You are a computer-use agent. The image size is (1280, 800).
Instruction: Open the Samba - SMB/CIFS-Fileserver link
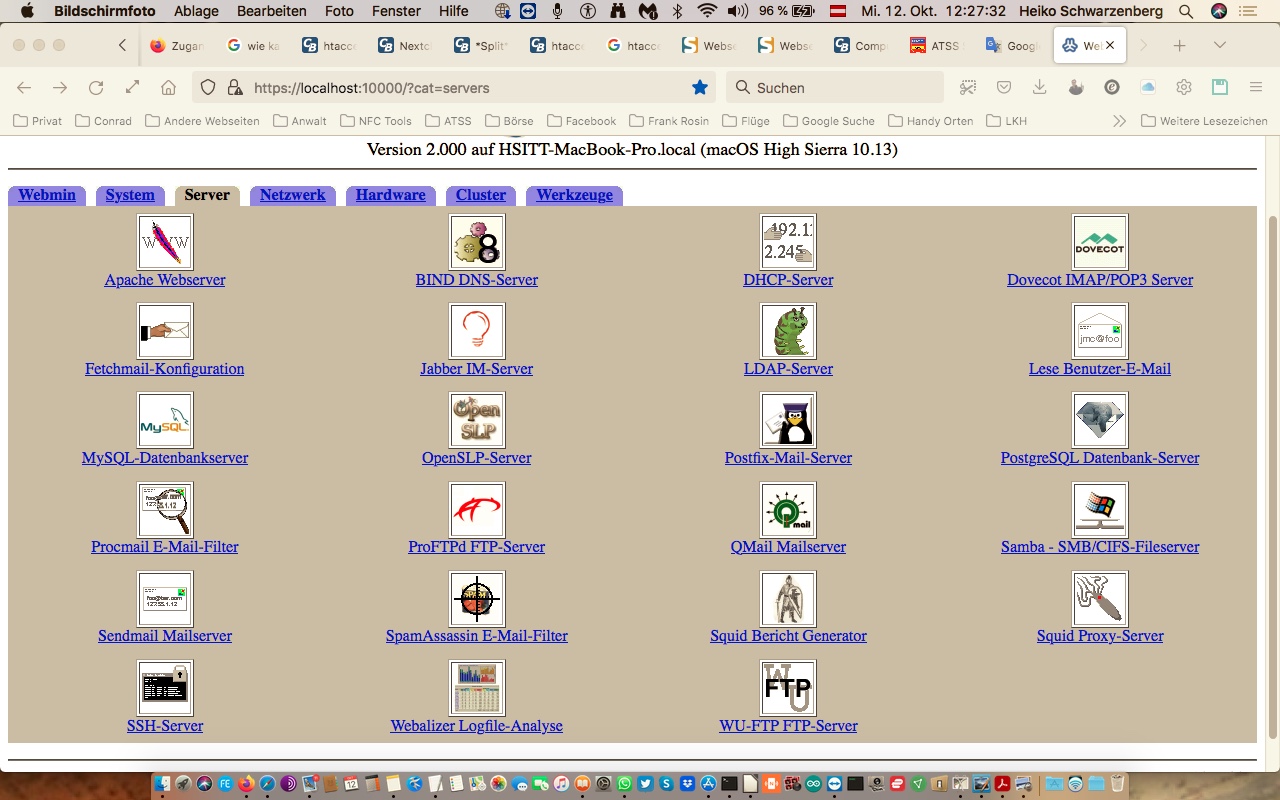tap(1100, 547)
